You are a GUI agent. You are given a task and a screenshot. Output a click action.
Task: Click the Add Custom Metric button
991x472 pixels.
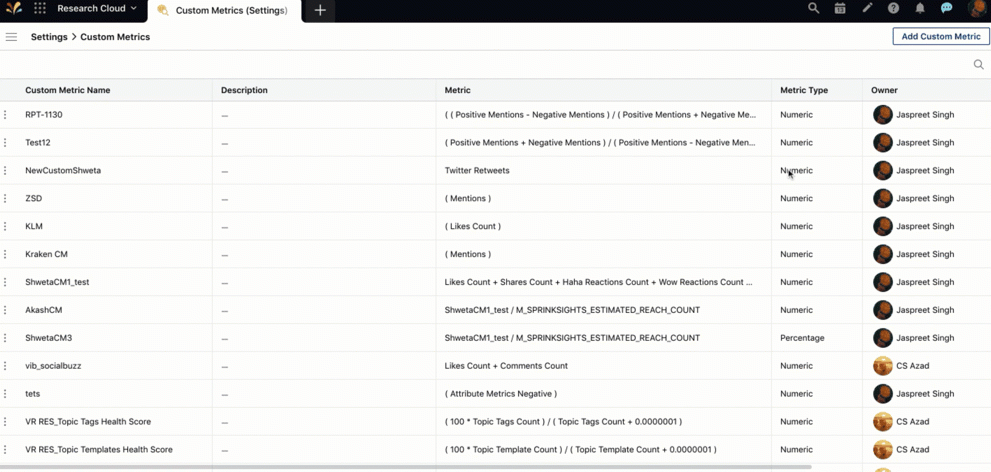940,37
